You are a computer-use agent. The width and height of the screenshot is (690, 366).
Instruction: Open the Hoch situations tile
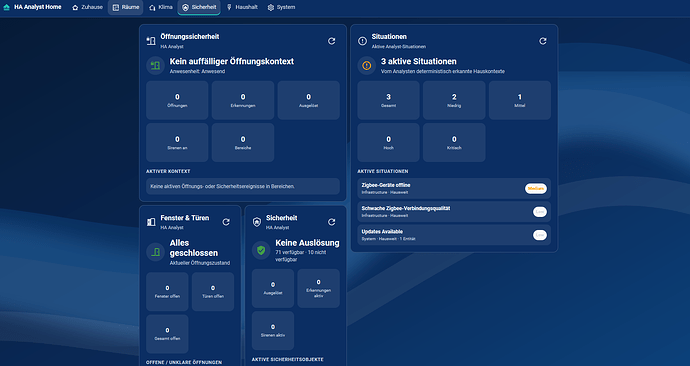click(388, 143)
